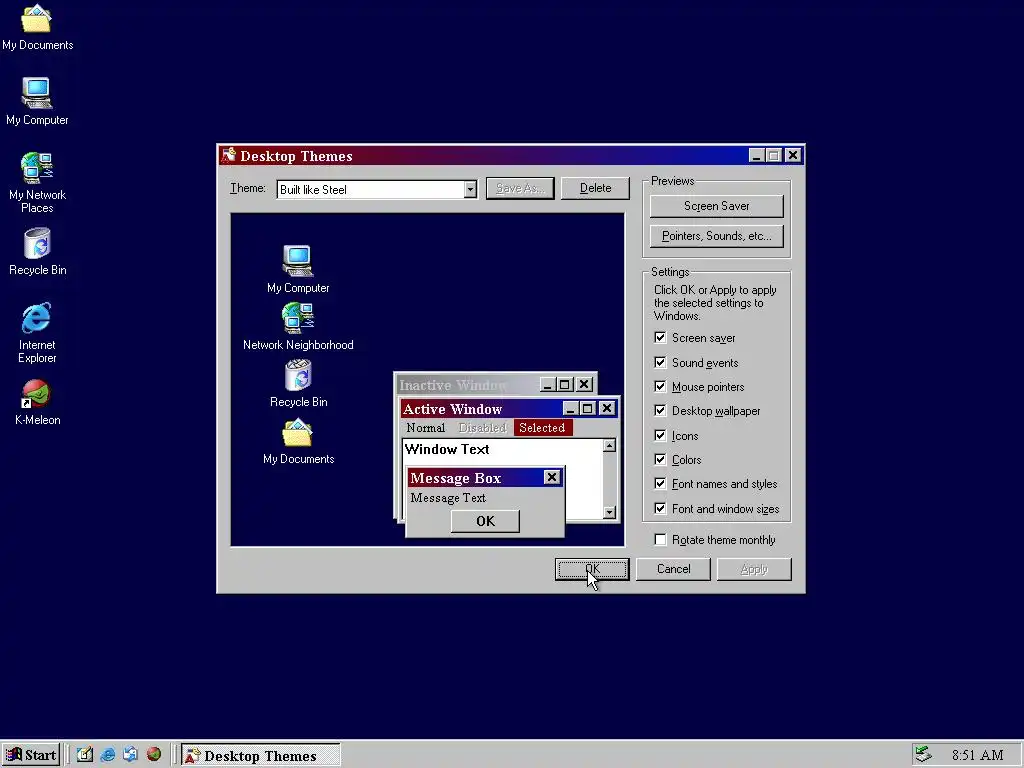Screen dimensions: 1024x768
Task: Click the 8:51 AM system clock
Action: pyautogui.click(x=978, y=755)
